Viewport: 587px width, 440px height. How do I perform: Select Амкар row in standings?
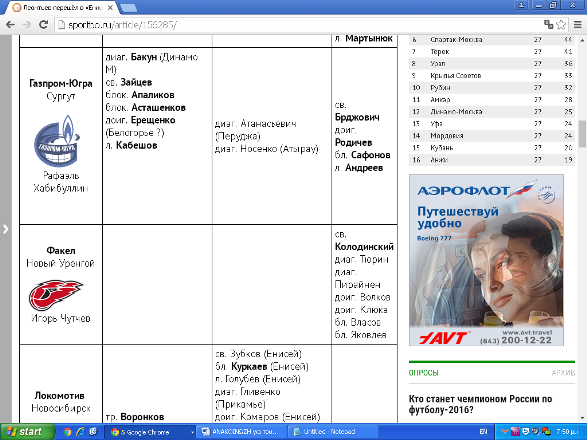pos(492,99)
